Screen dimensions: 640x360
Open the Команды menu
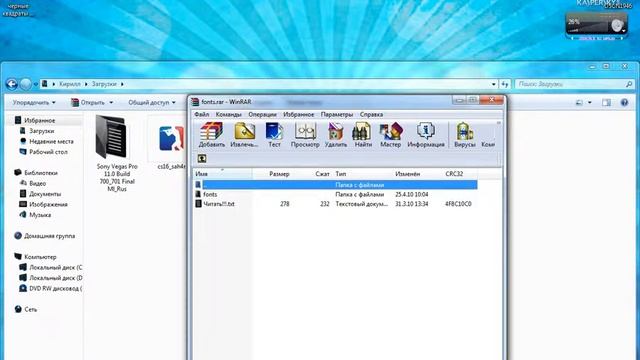tap(229, 114)
